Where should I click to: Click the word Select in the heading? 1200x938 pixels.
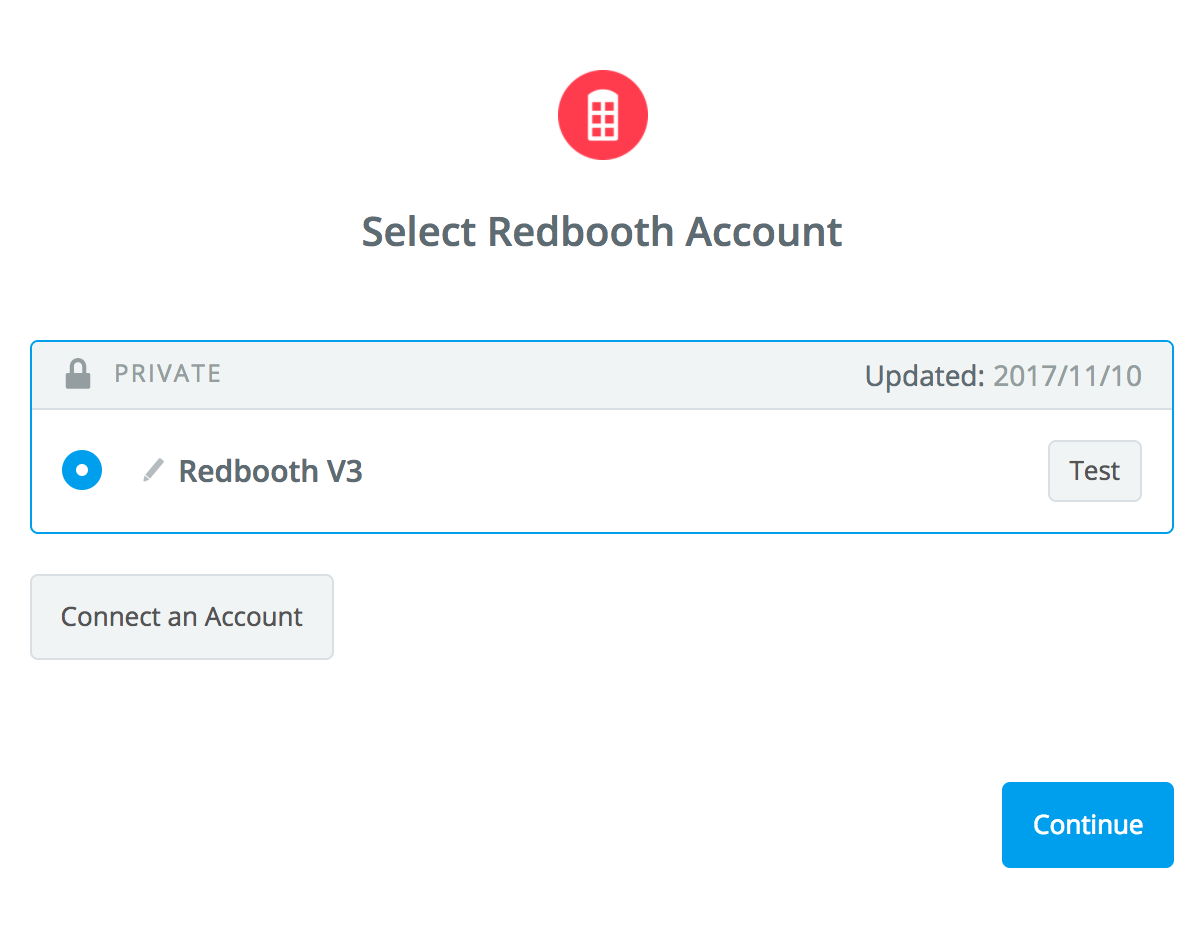coord(419,232)
